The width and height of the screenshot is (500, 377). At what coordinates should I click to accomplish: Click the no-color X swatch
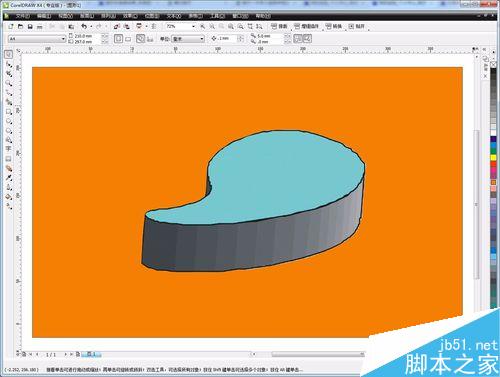493,64
